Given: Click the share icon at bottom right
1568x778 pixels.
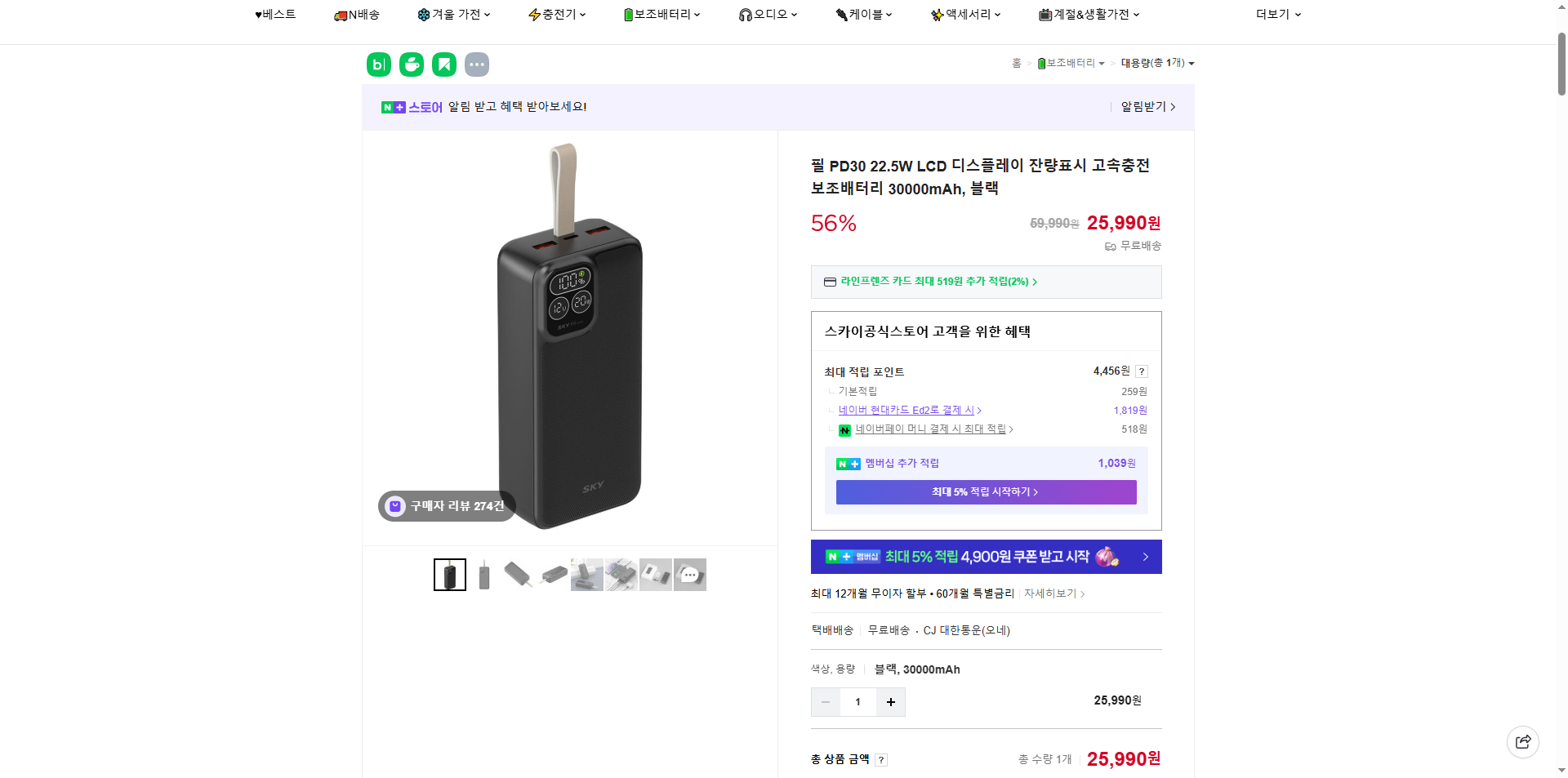Looking at the screenshot, I should [x=1524, y=741].
